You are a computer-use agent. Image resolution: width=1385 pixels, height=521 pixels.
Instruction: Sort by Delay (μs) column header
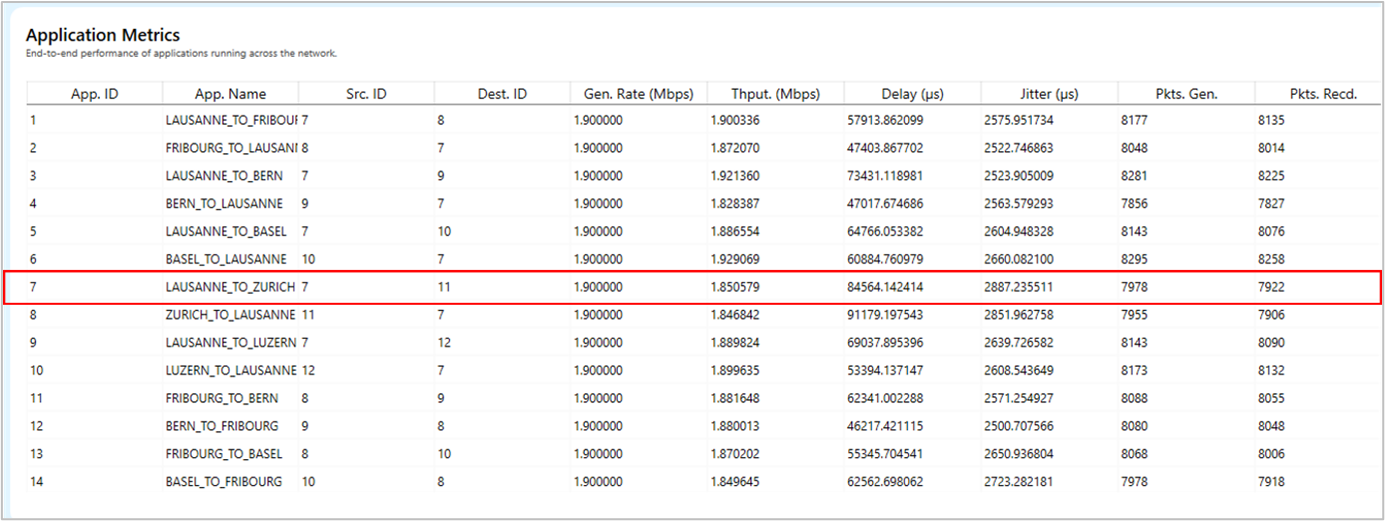912,94
